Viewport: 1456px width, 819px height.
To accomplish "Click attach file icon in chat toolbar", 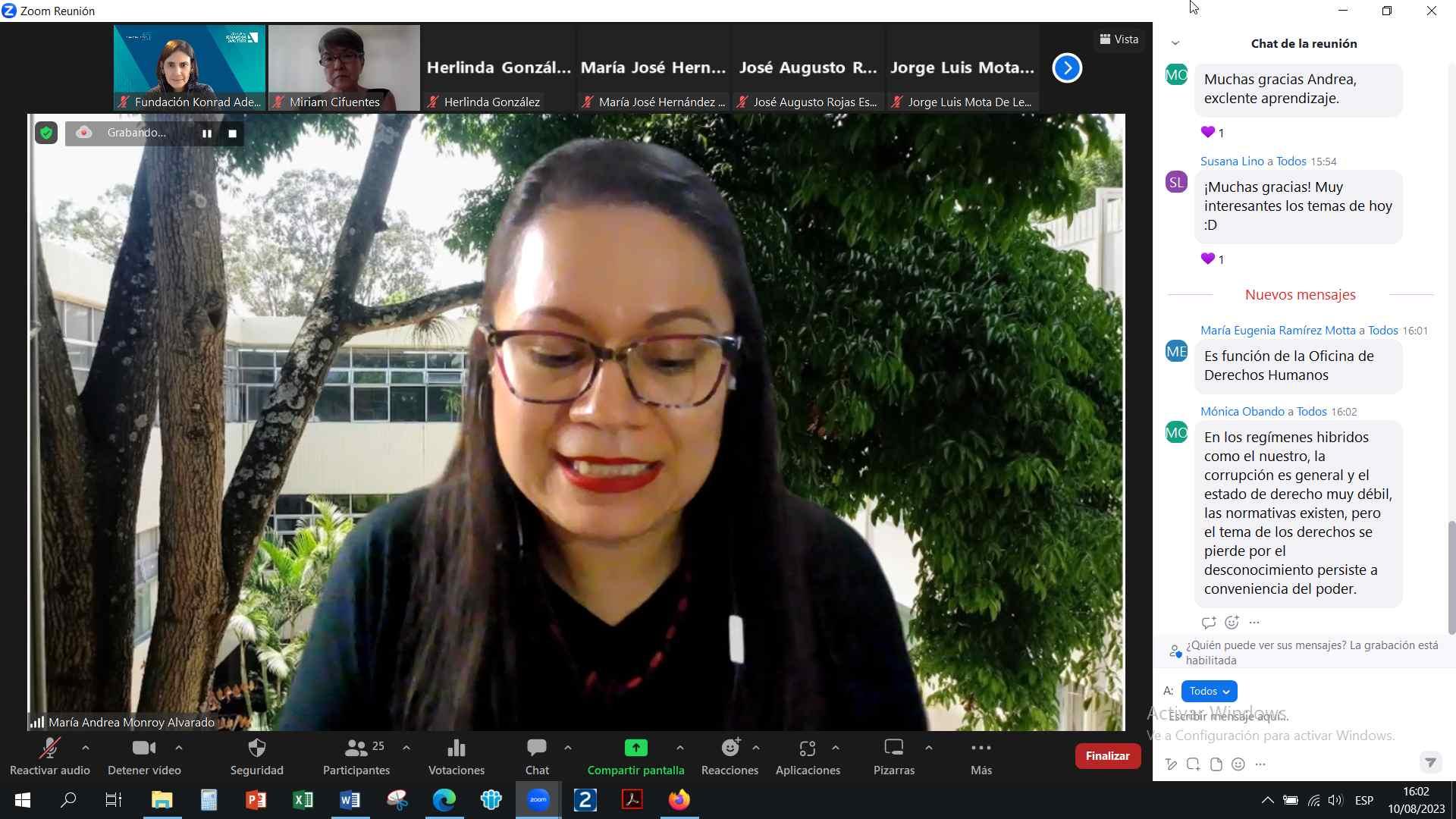I will pyautogui.click(x=1216, y=764).
